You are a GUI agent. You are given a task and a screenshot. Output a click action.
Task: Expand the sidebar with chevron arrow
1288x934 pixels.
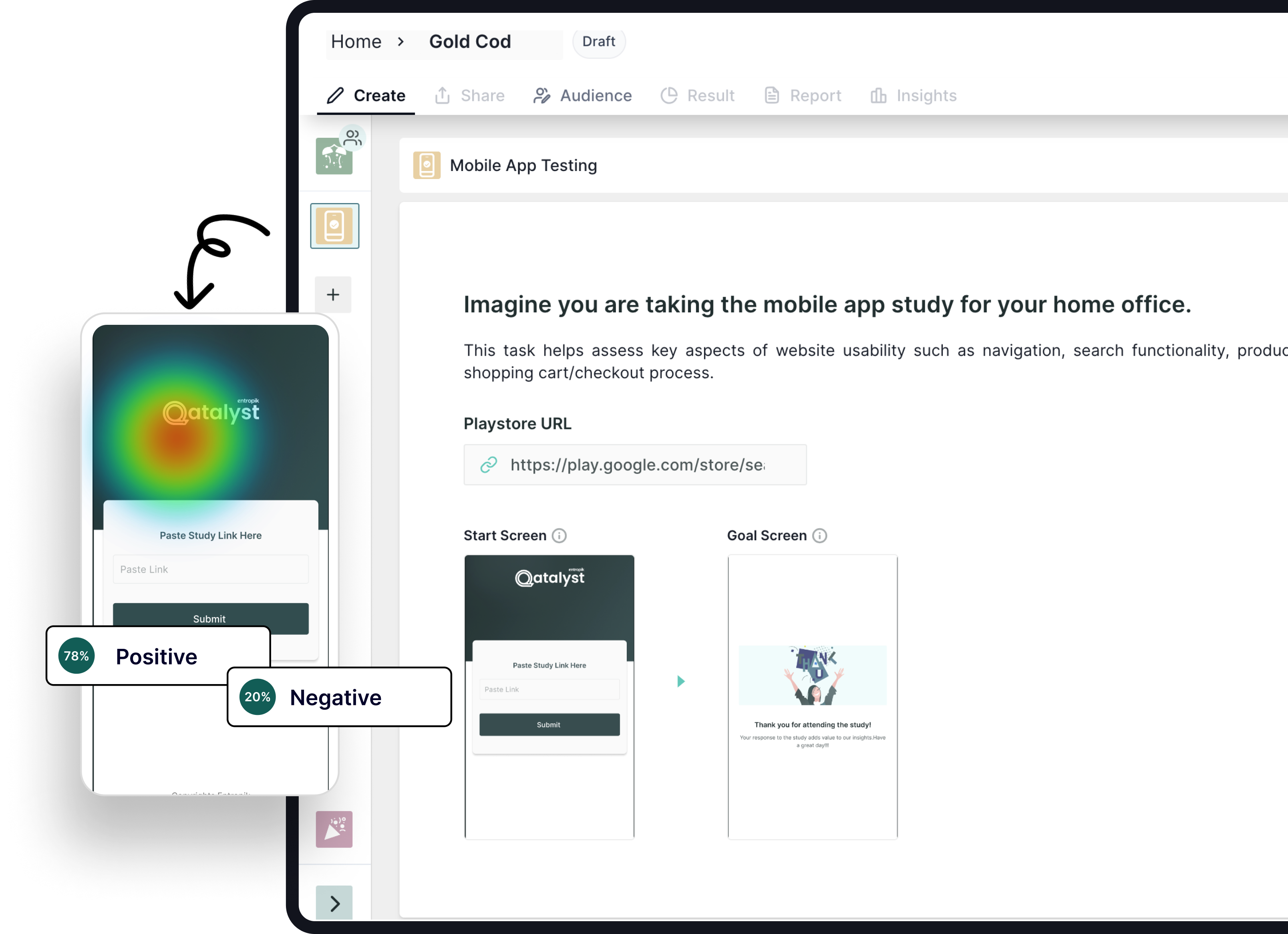click(x=334, y=903)
